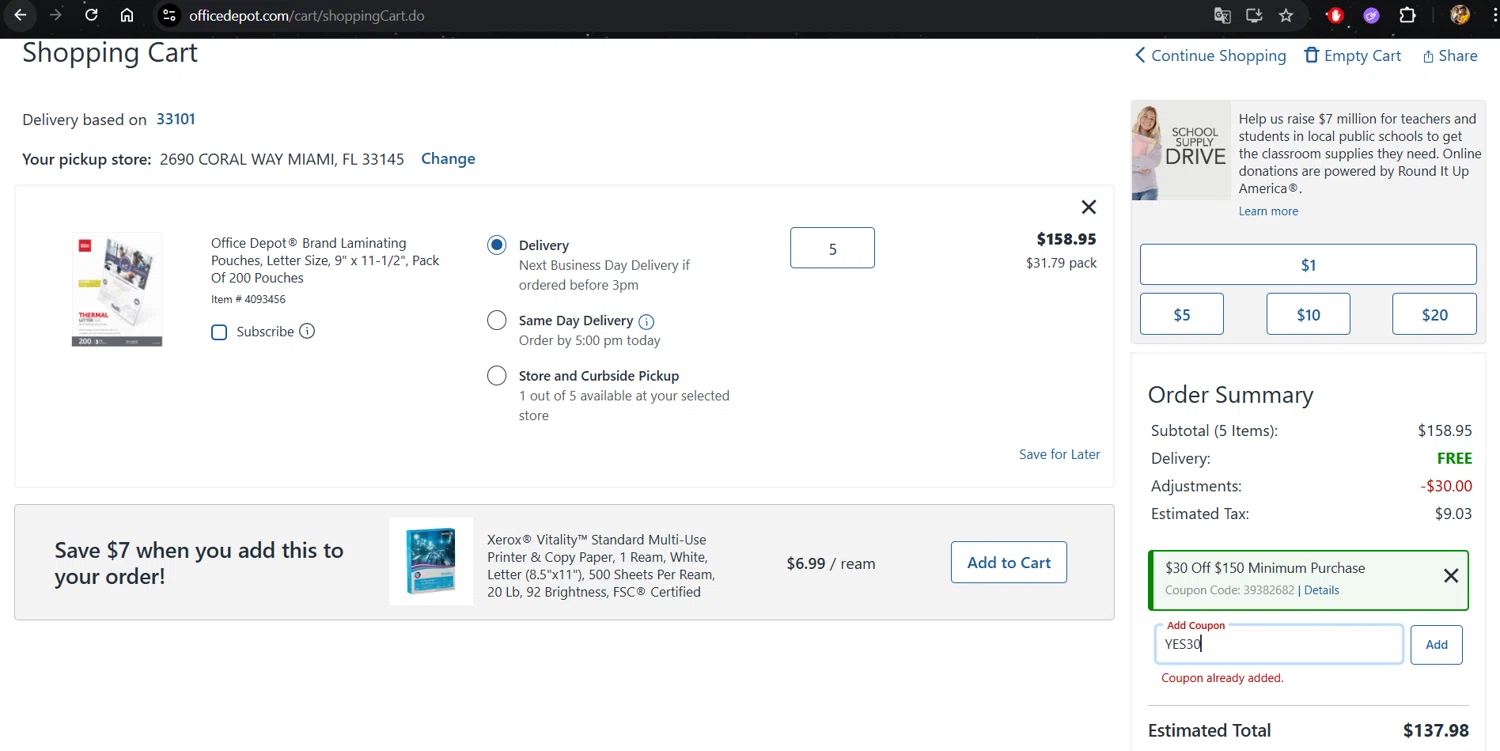Click the officedepot.com address bar URL
Image resolution: width=1500 pixels, height=751 pixels.
306,16
